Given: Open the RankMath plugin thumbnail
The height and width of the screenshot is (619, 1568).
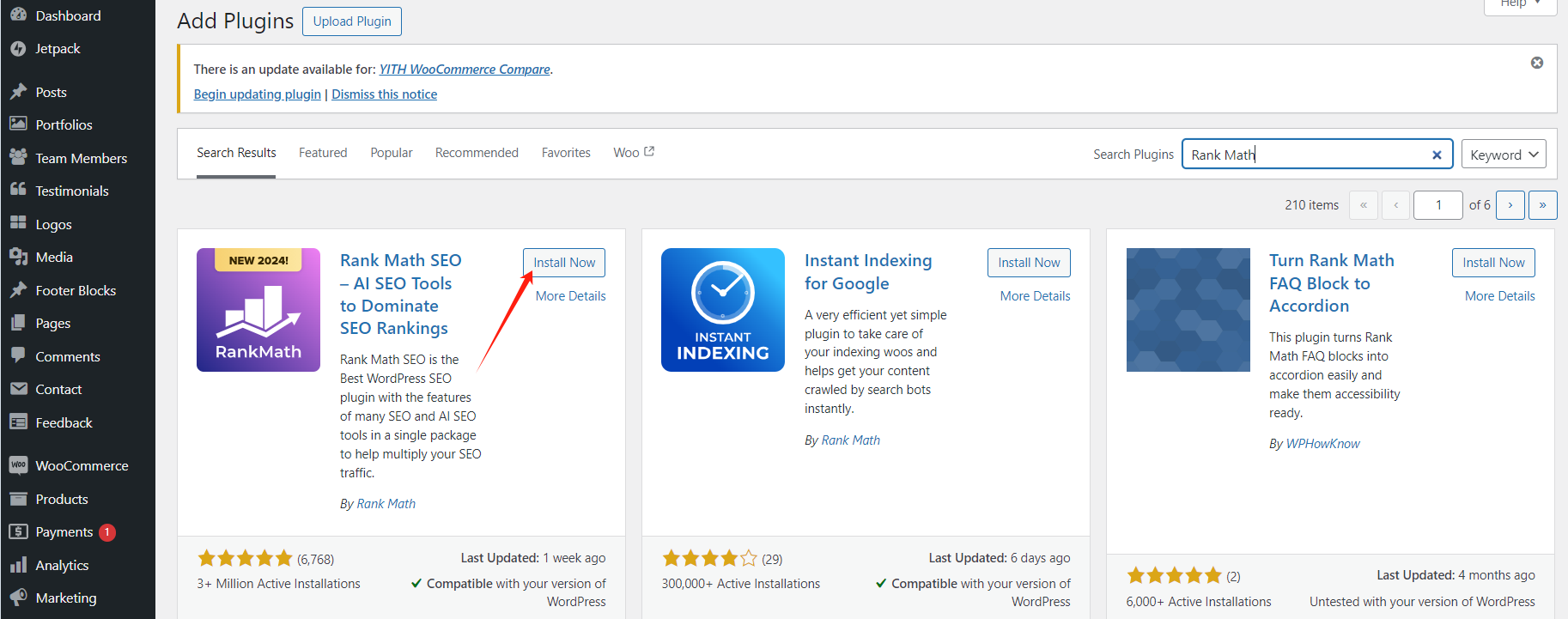Looking at the screenshot, I should [x=258, y=310].
